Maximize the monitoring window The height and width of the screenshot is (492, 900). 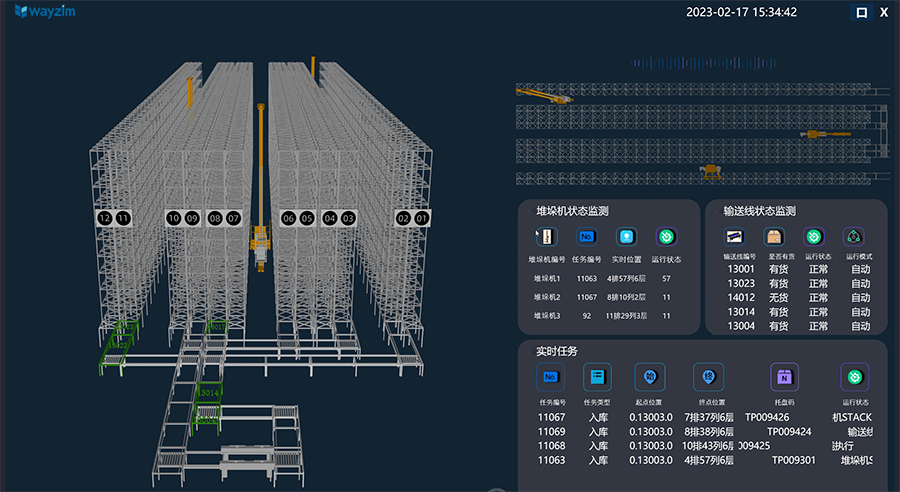point(862,12)
